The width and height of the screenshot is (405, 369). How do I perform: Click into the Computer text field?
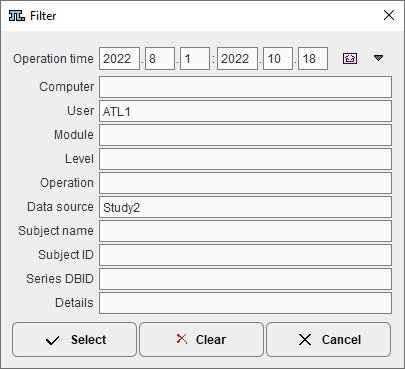(245, 87)
